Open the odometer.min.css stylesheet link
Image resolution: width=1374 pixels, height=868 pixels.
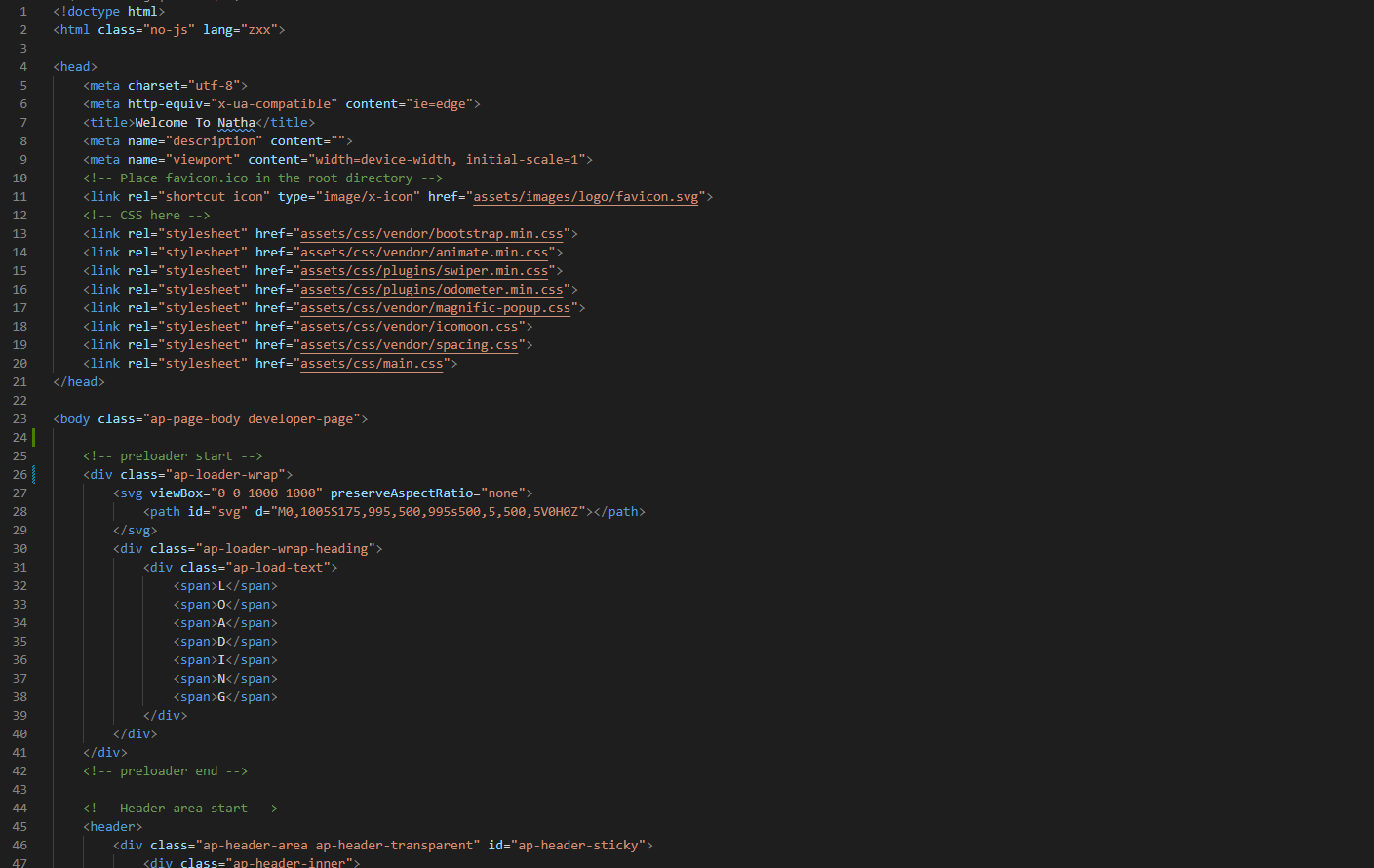pyautogui.click(x=432, y=290)
